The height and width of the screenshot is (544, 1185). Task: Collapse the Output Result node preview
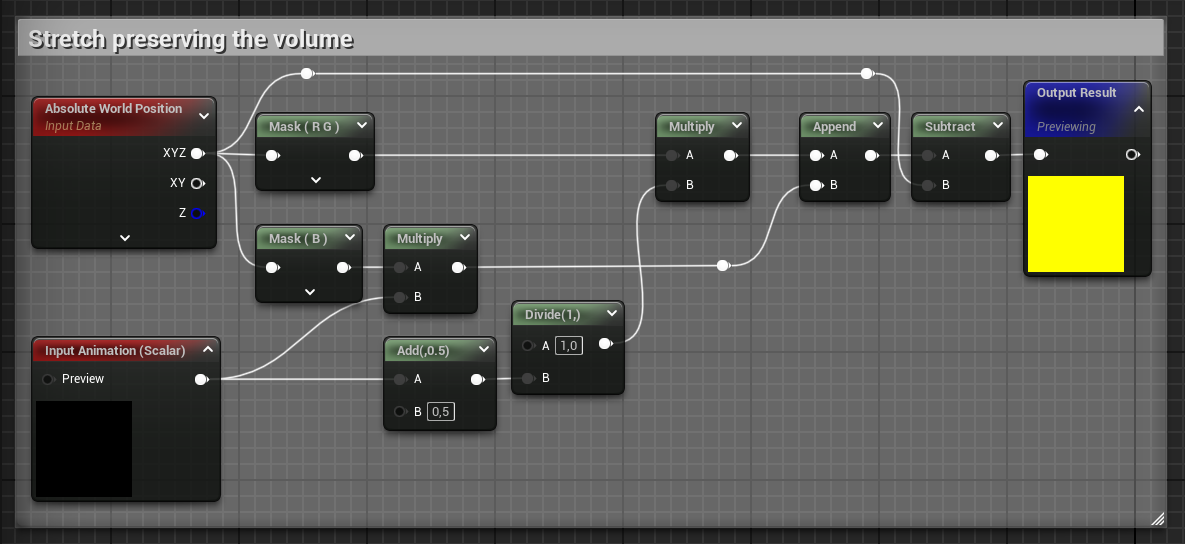point(1139,110)
